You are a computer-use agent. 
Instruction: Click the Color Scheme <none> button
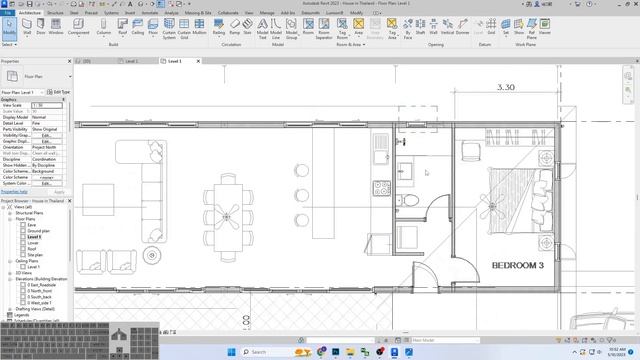tap(47, 178)
